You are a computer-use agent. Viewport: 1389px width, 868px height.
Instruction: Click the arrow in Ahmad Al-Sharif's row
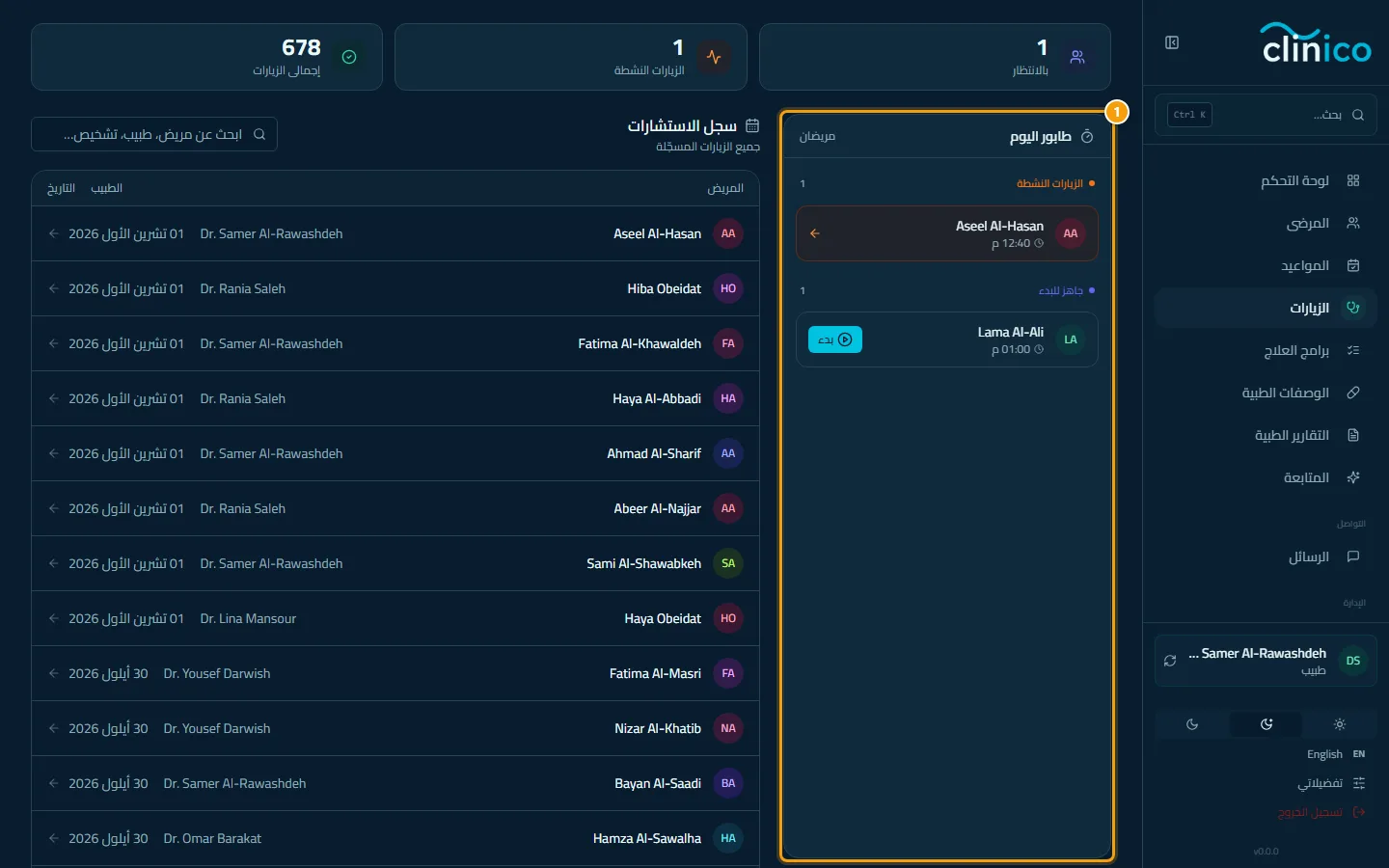[x=53, y=453]
